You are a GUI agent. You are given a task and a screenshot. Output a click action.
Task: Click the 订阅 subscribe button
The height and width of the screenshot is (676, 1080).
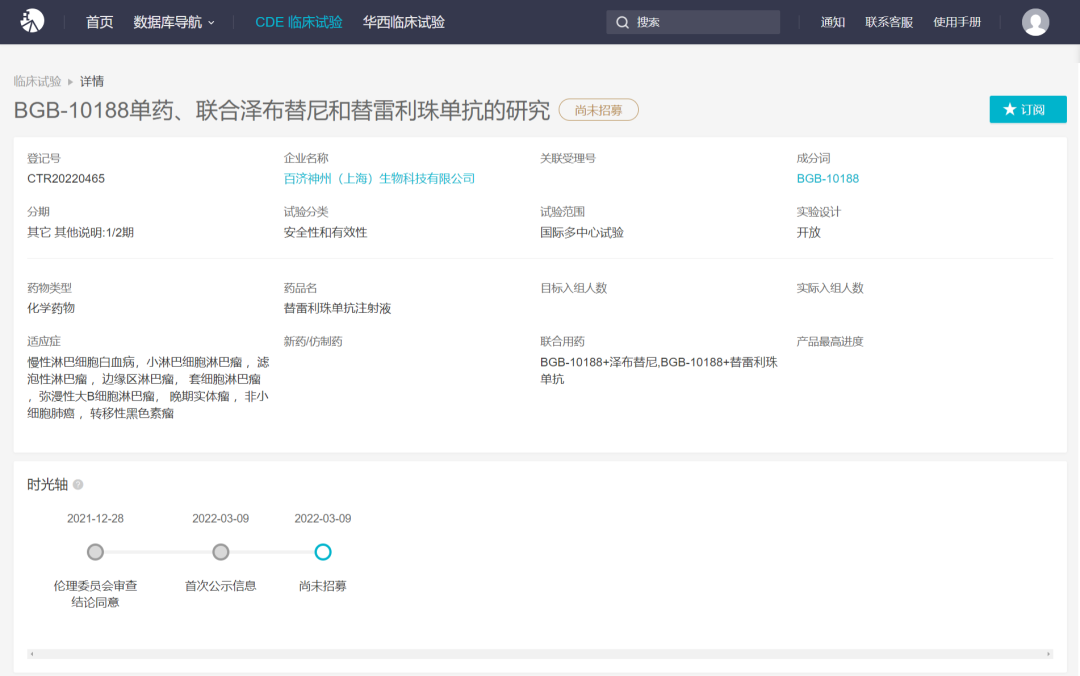click(1028, 110)
